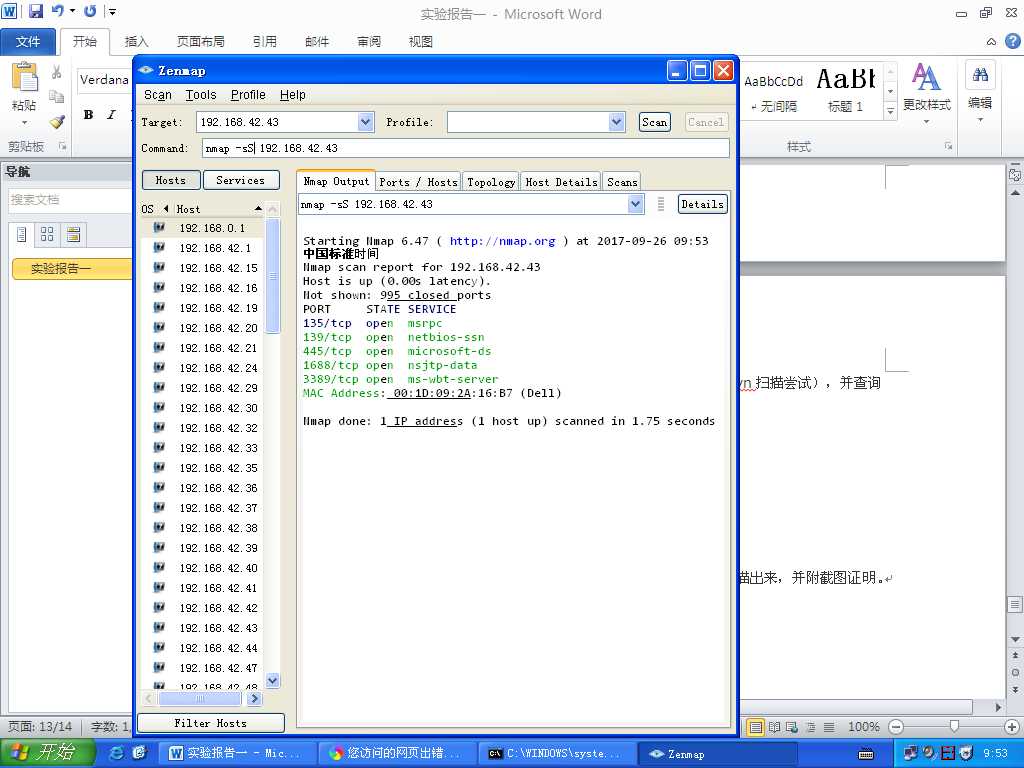The width and height of the screenshot is (1024, 768).
Task: Open Zenmap Tools menu
Action: click(x=200, y=95)
